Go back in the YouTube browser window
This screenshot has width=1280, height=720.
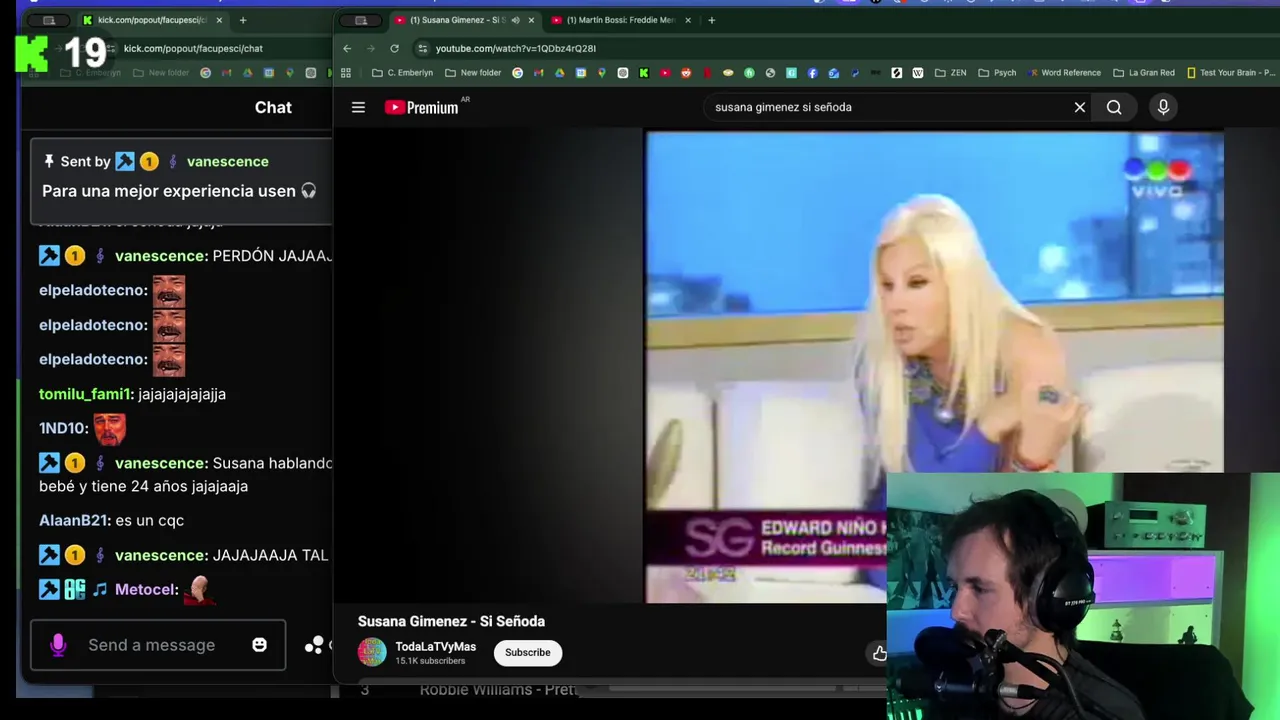[347, 48]
